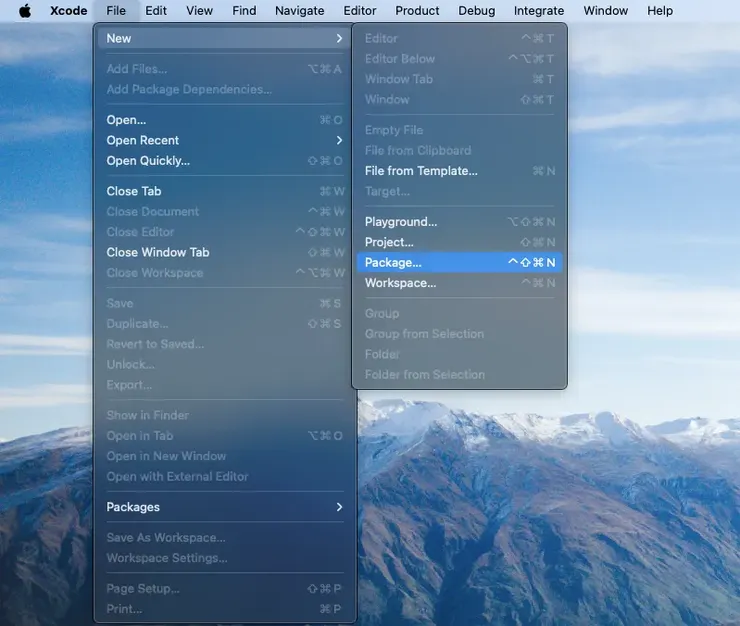The image size is (740, 626).
Task: Click Open with External Editor item
Action: pyautogui.click(x=224, y=476)
